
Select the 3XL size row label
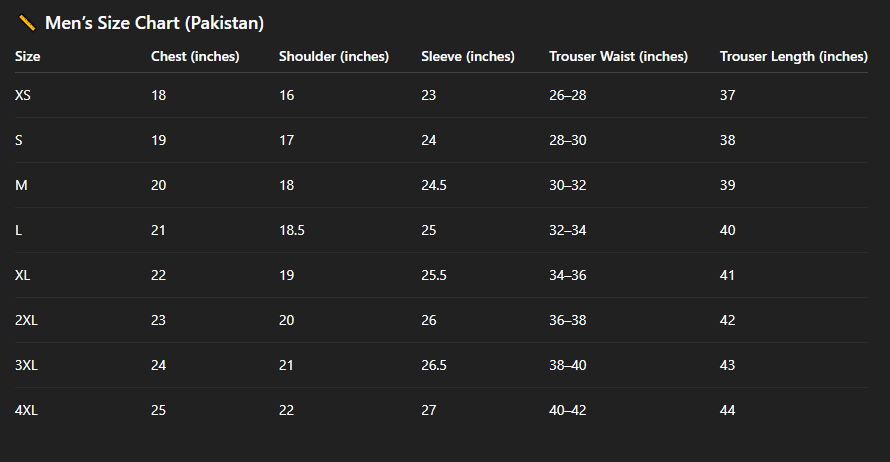27,365
